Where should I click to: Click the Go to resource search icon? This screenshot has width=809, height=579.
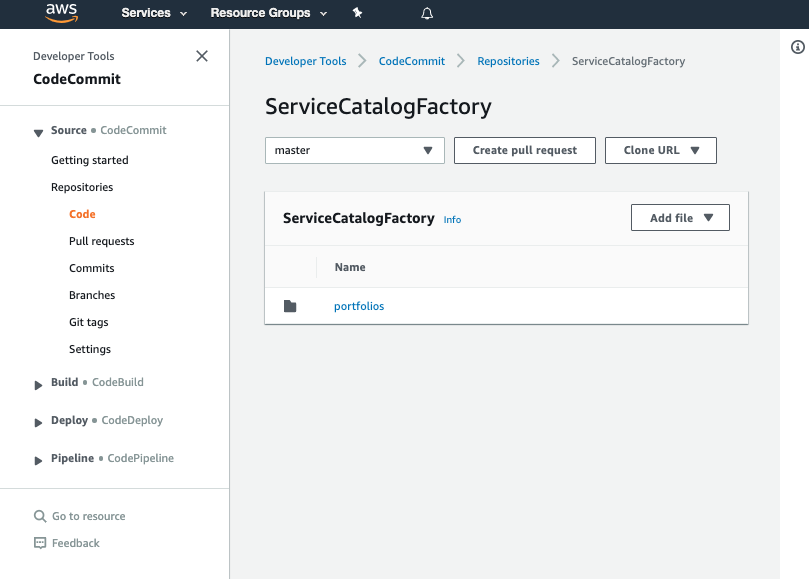40,516
